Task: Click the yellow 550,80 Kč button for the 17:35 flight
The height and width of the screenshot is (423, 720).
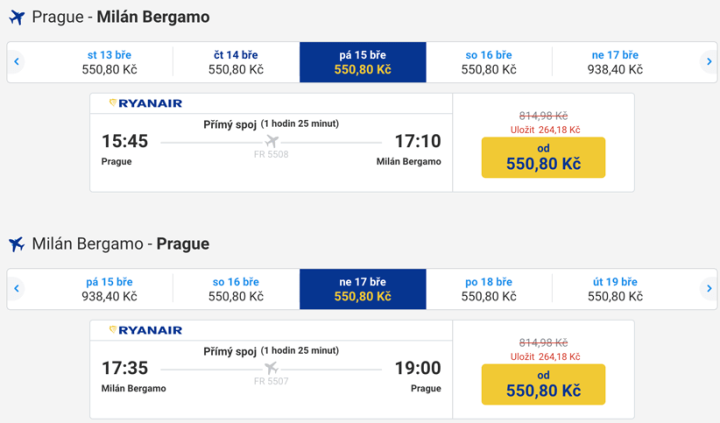Action: 543,385
